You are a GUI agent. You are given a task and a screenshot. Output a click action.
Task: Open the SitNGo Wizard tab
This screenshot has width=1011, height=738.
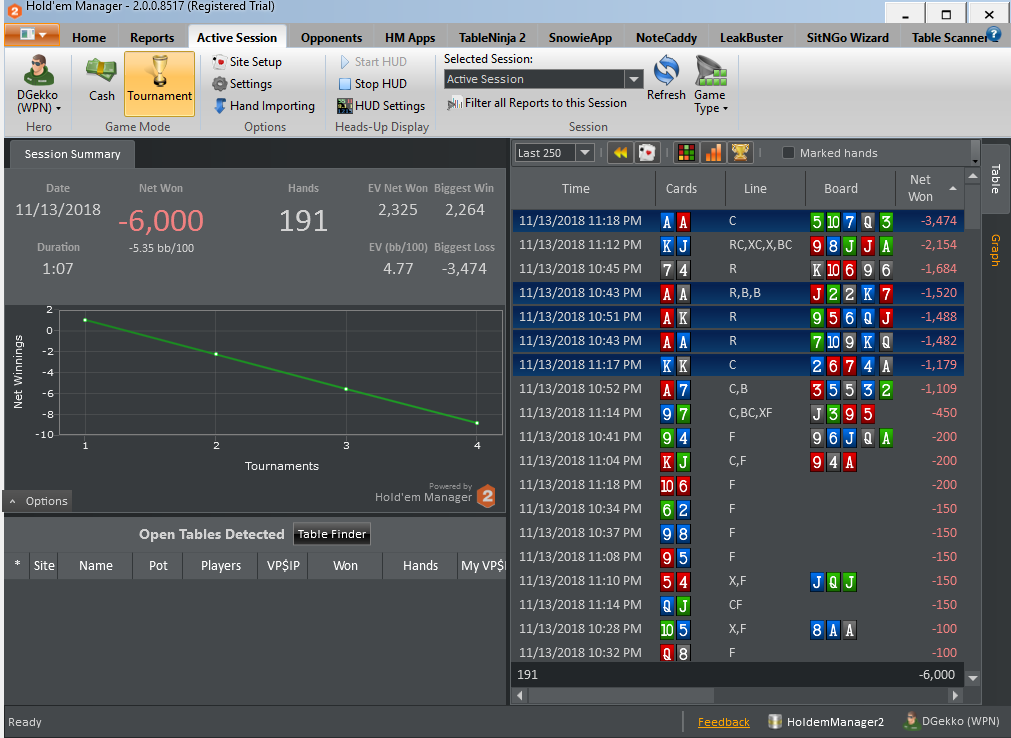pyautogui.click(x=847, y=37)
